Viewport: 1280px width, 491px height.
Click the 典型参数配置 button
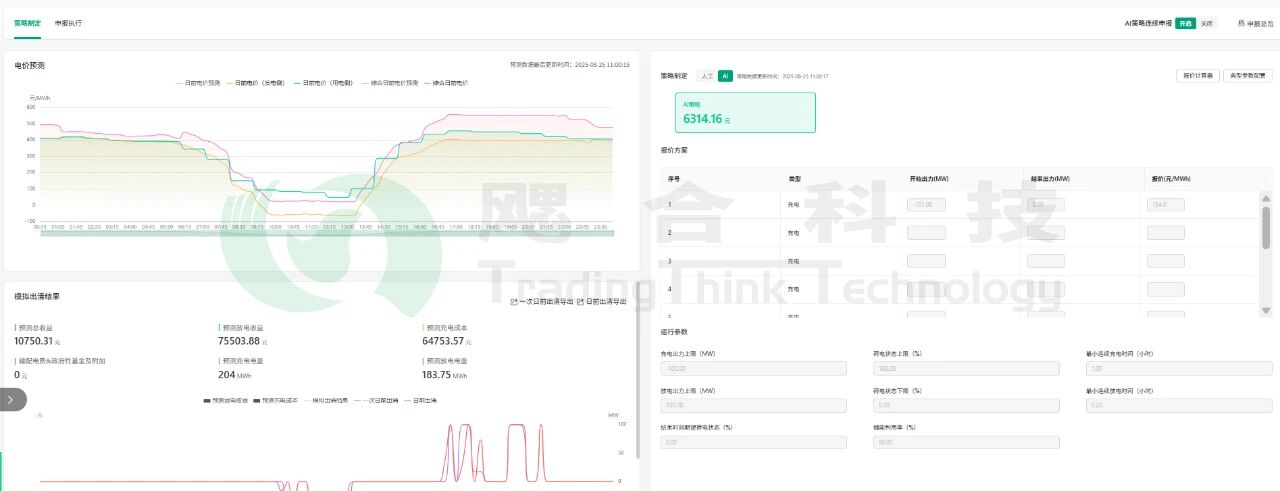point(1247,75)
